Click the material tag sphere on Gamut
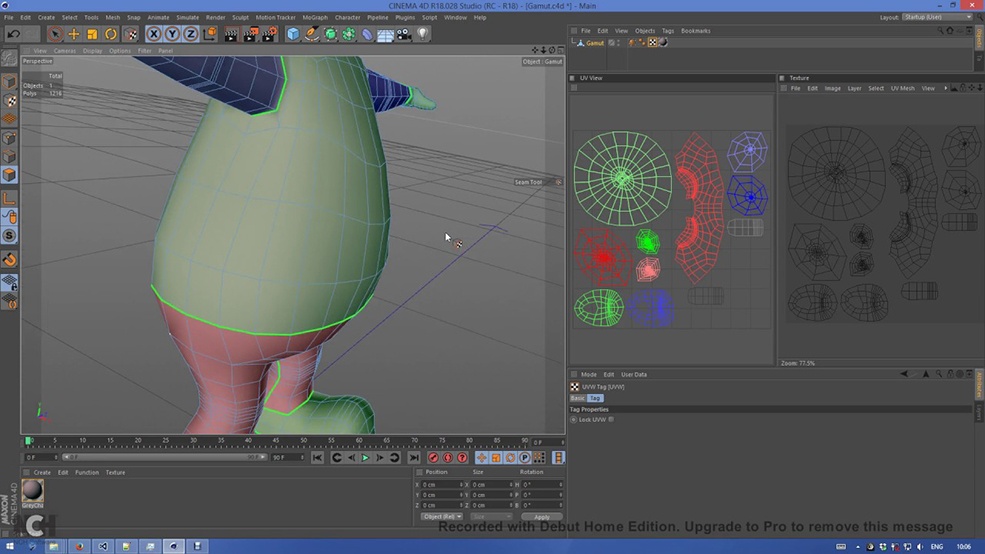This screenshot has width=985, height=554. click(x=663, y=43)
